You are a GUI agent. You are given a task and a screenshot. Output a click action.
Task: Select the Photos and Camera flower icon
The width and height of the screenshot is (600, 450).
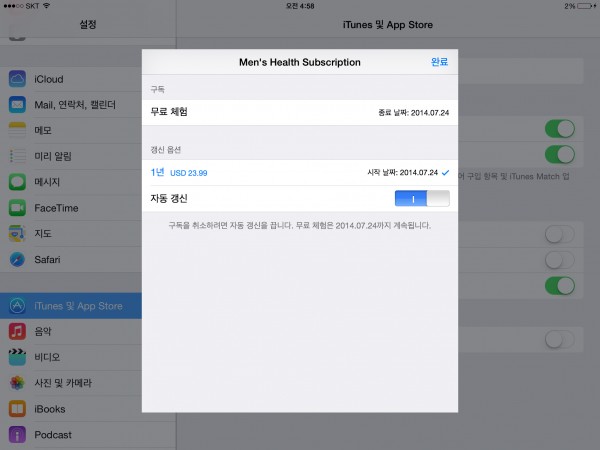tap(17, 383)
